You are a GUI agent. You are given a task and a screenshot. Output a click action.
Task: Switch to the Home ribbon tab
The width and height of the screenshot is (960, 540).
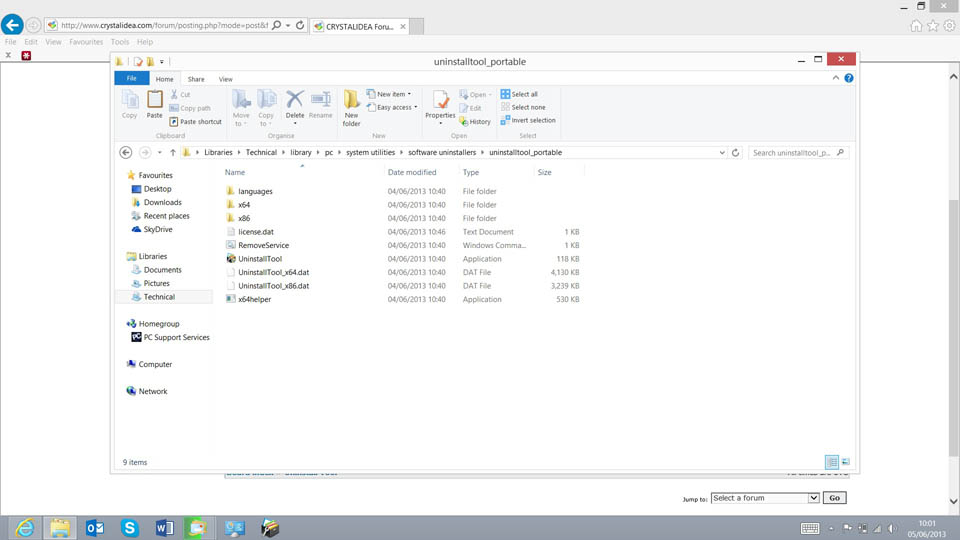(x=164, y=79)
